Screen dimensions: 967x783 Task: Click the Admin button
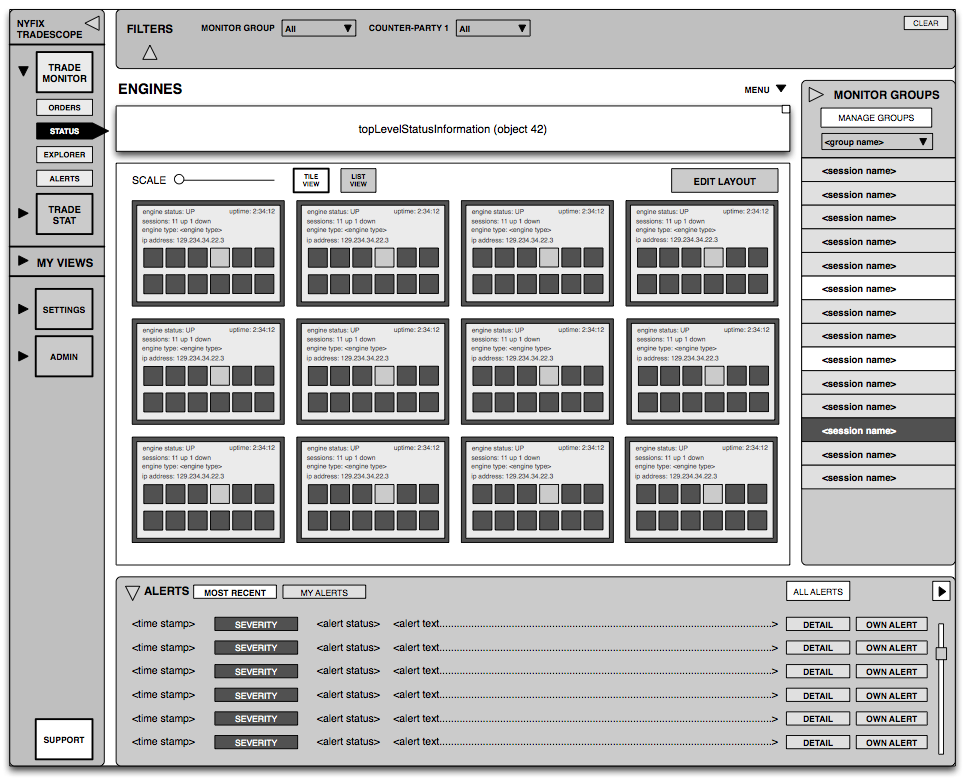tap(64, 357)
